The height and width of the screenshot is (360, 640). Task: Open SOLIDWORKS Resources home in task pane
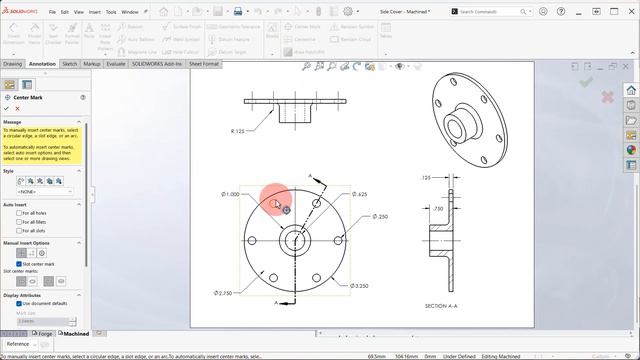click(631, 90)
